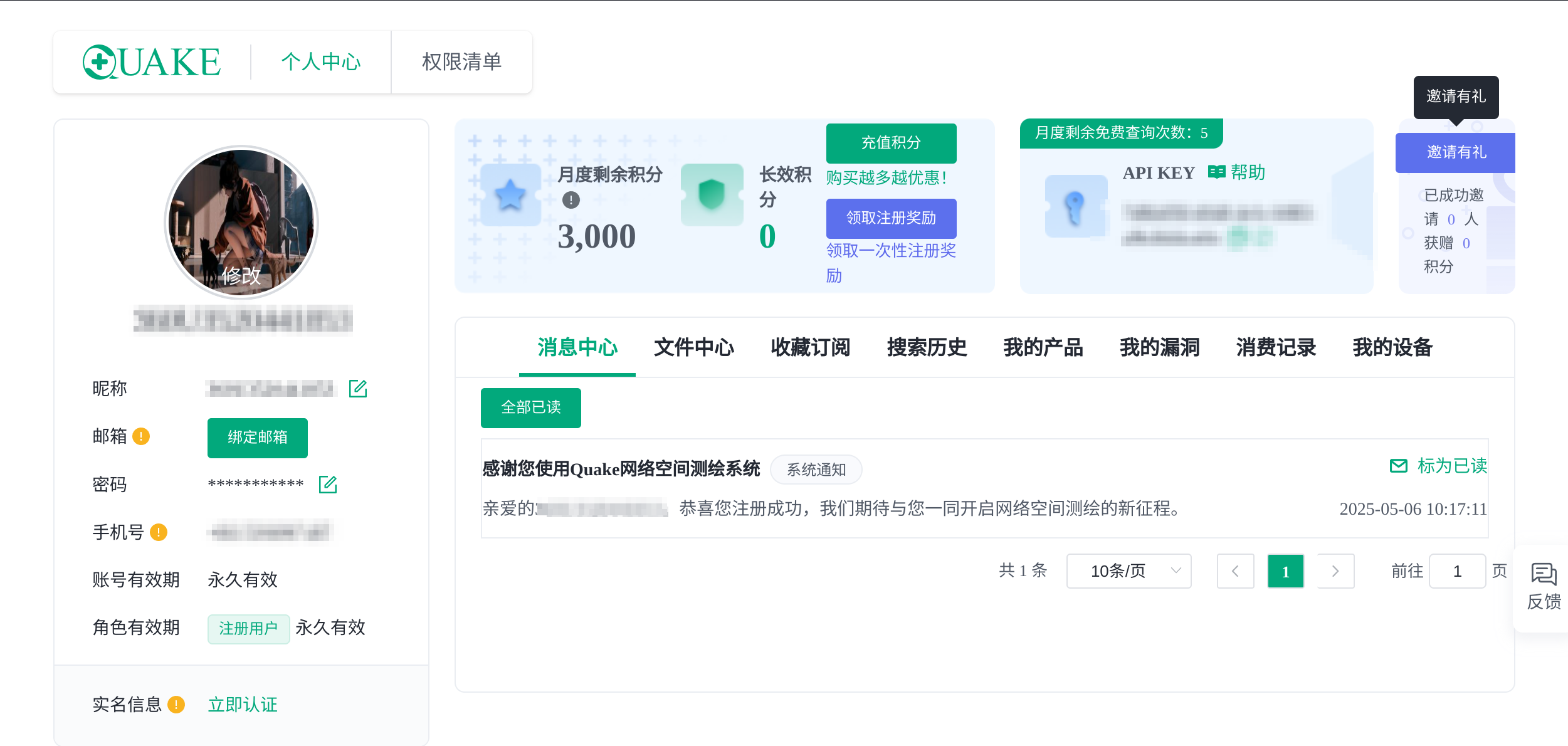Click the info icon under 月度剩余积分

[571, 200]
